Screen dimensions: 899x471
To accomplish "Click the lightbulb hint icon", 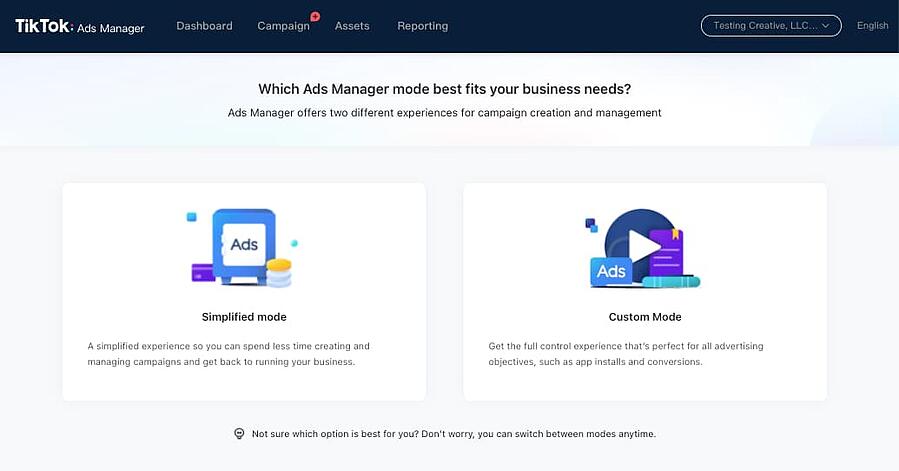I will [239, 434].
